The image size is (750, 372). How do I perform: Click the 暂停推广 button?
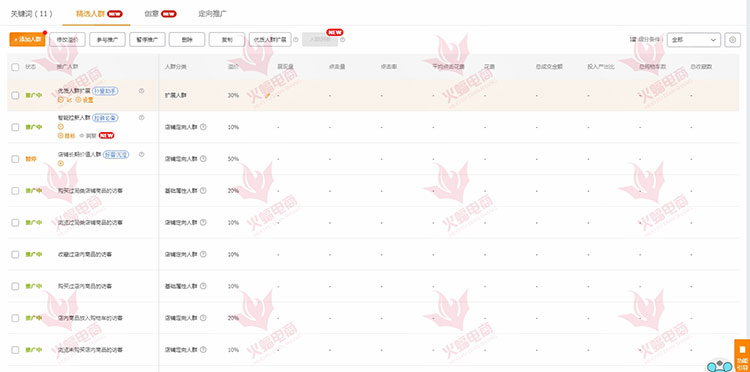pyautogui.click(x=147, y=40)
